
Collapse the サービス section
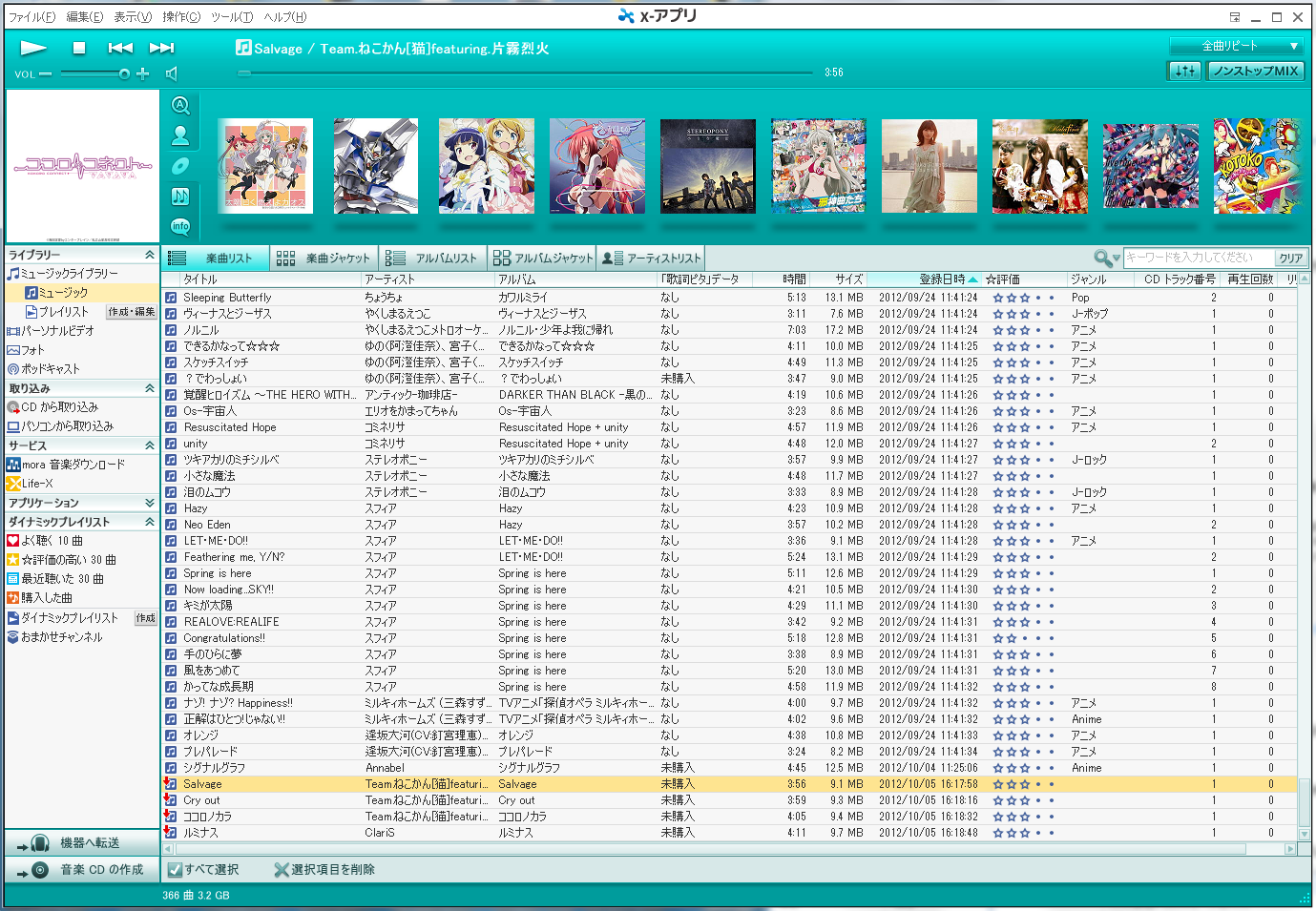(150, 445)
